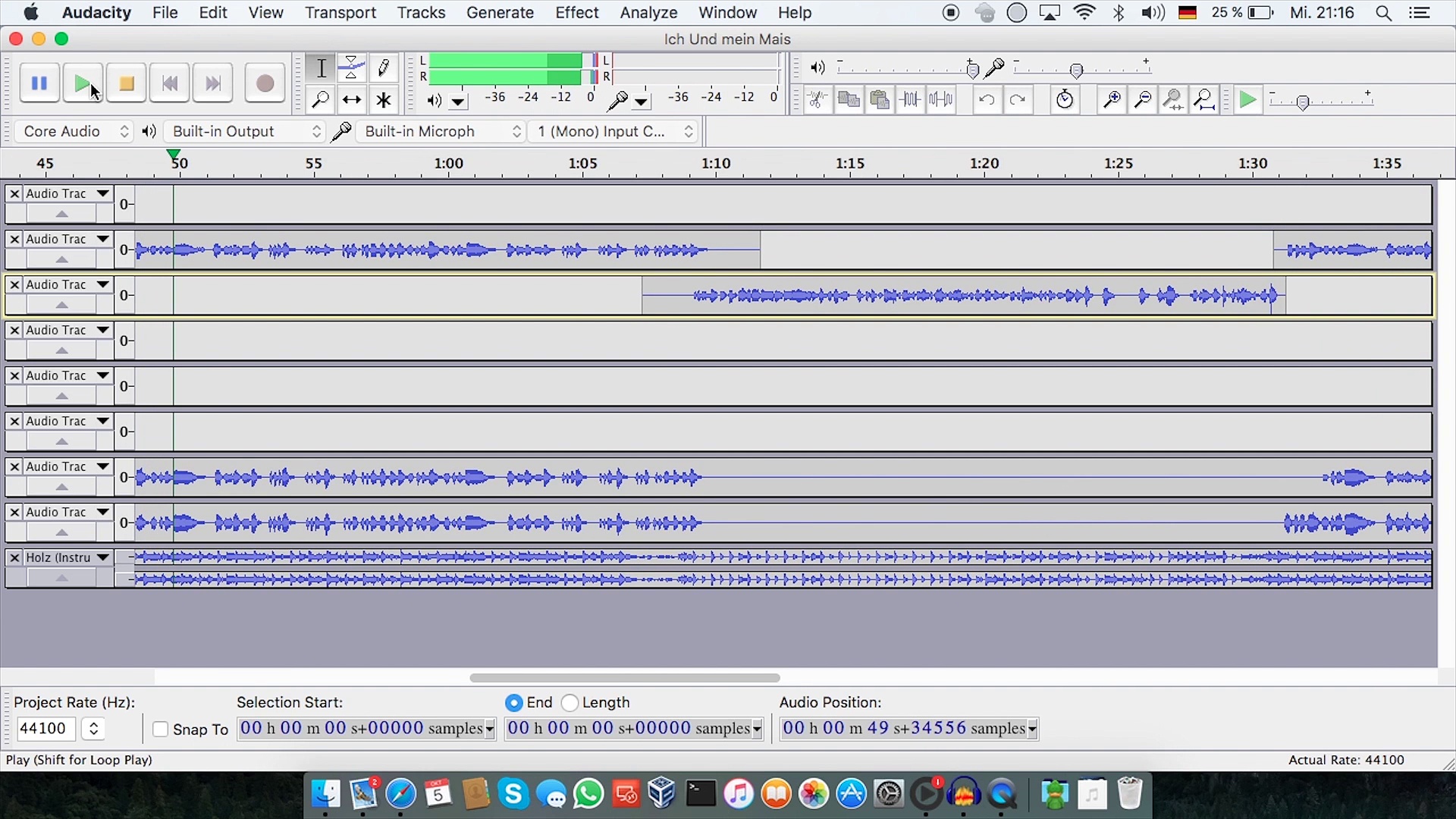1456x819 pixels.
Task: Select the Envelope tool
Action: coord(352,67)
